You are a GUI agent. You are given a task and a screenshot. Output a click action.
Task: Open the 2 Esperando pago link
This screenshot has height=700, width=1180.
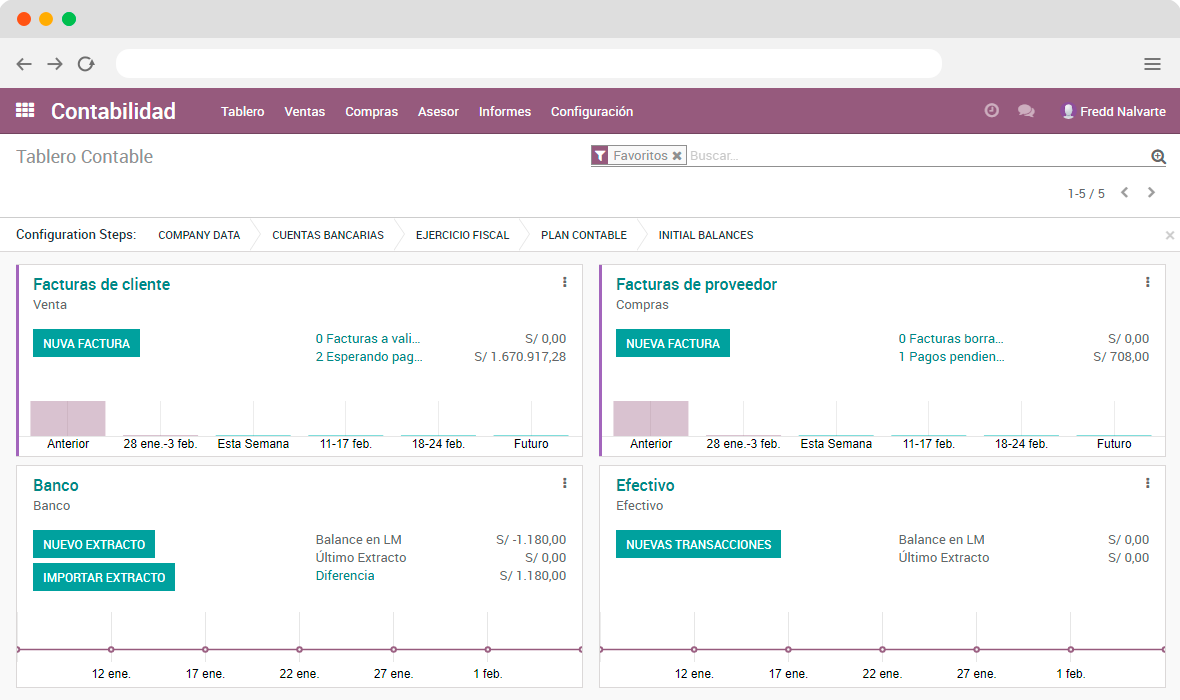tap(369, 357)
